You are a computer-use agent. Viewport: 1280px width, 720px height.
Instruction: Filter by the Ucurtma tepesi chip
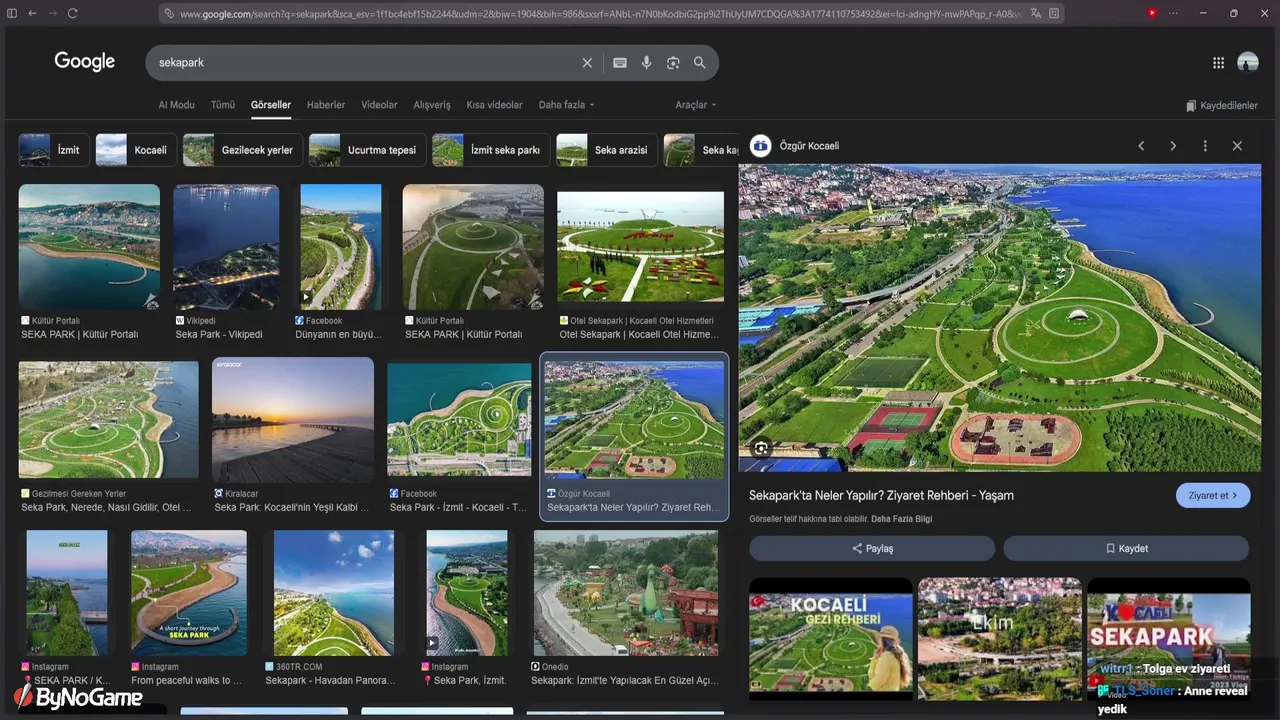click(368, 150)
